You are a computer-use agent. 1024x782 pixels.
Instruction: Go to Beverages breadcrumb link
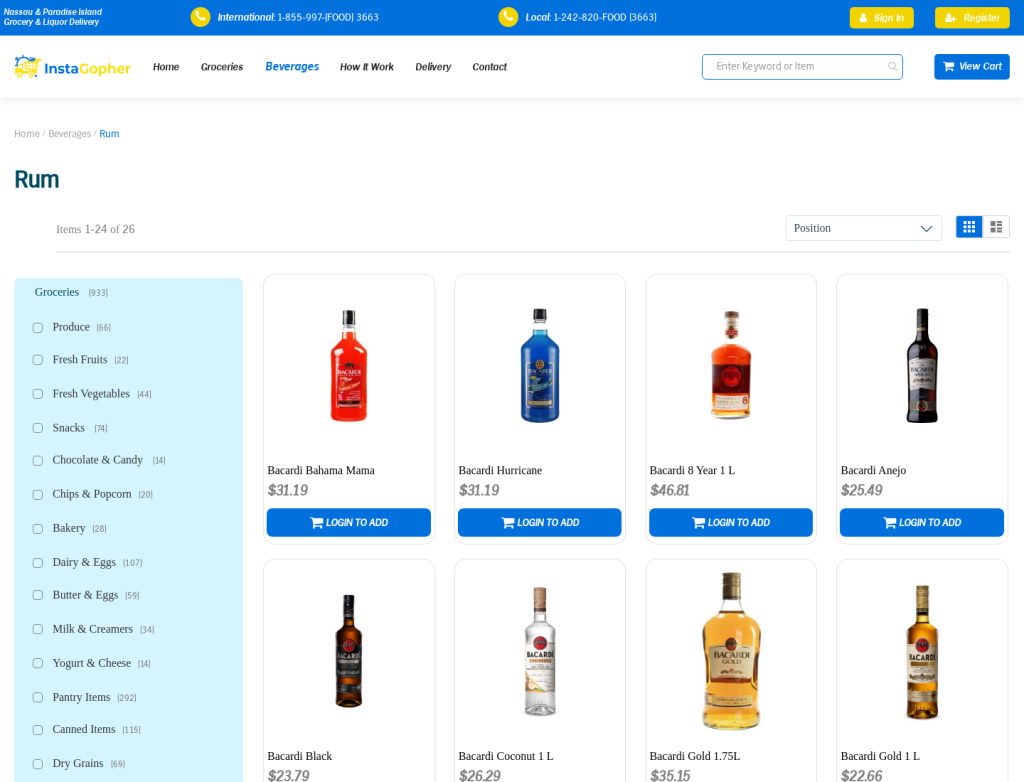pyautogui.click(x=69, y=134)
